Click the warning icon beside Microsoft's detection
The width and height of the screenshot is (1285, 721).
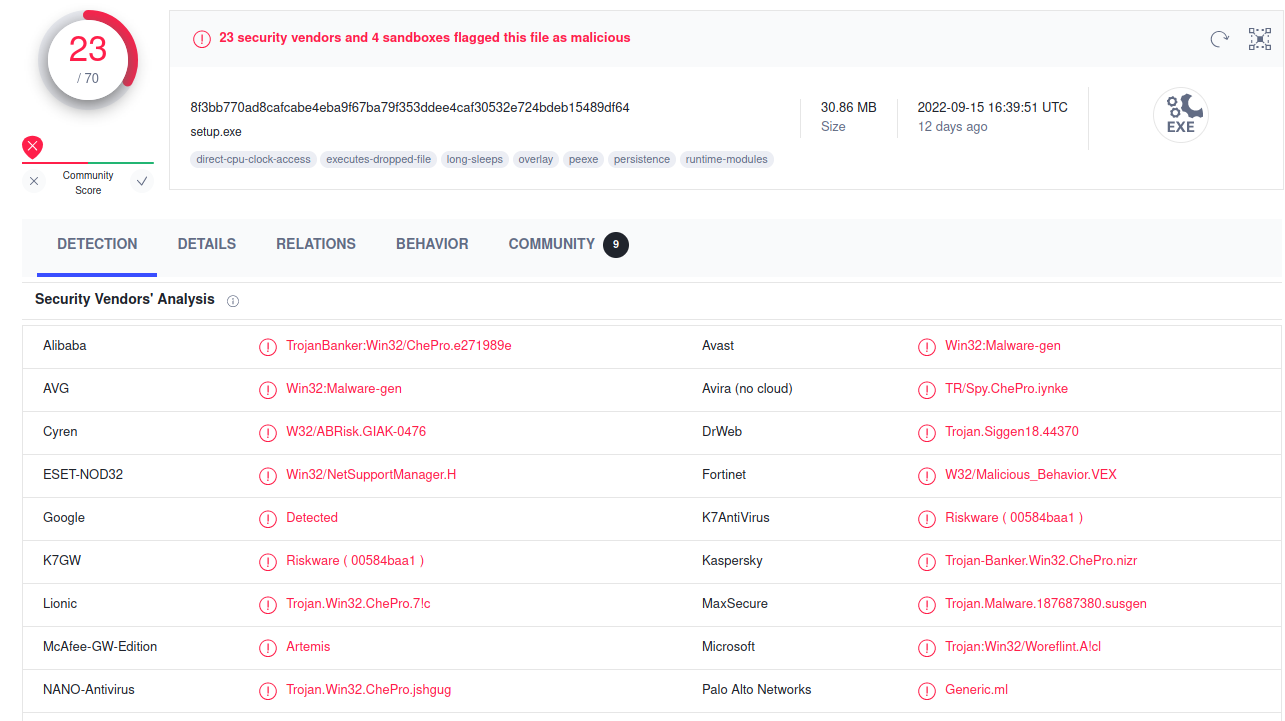926,648
